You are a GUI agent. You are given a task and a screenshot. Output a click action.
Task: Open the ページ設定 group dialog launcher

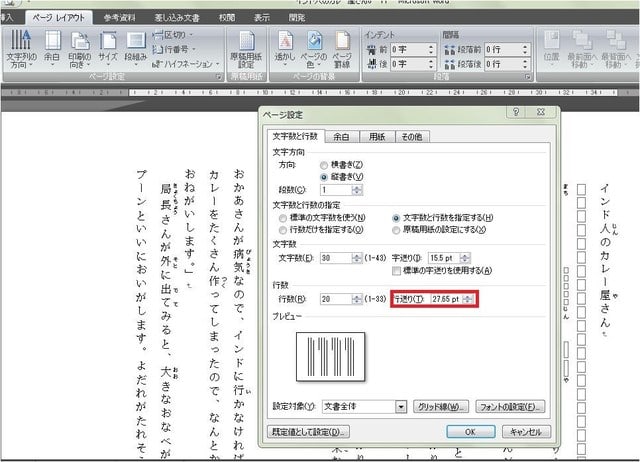(x=218, y=77)
